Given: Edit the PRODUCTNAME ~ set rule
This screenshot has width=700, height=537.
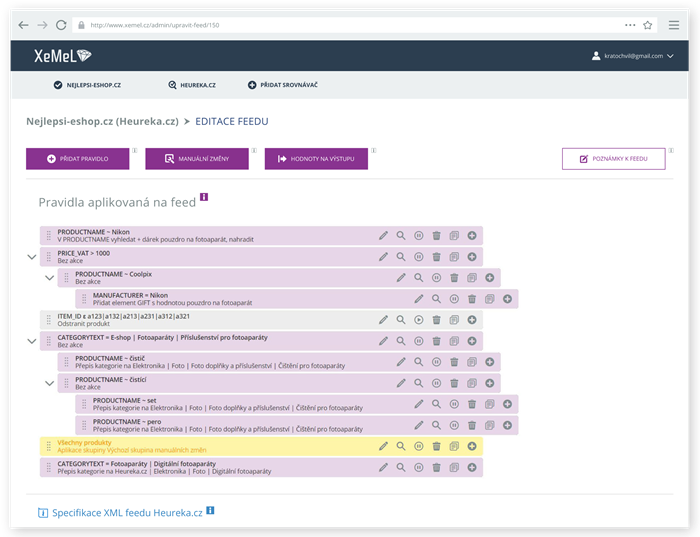Looking at the screenshot, I should pos(418,404).
